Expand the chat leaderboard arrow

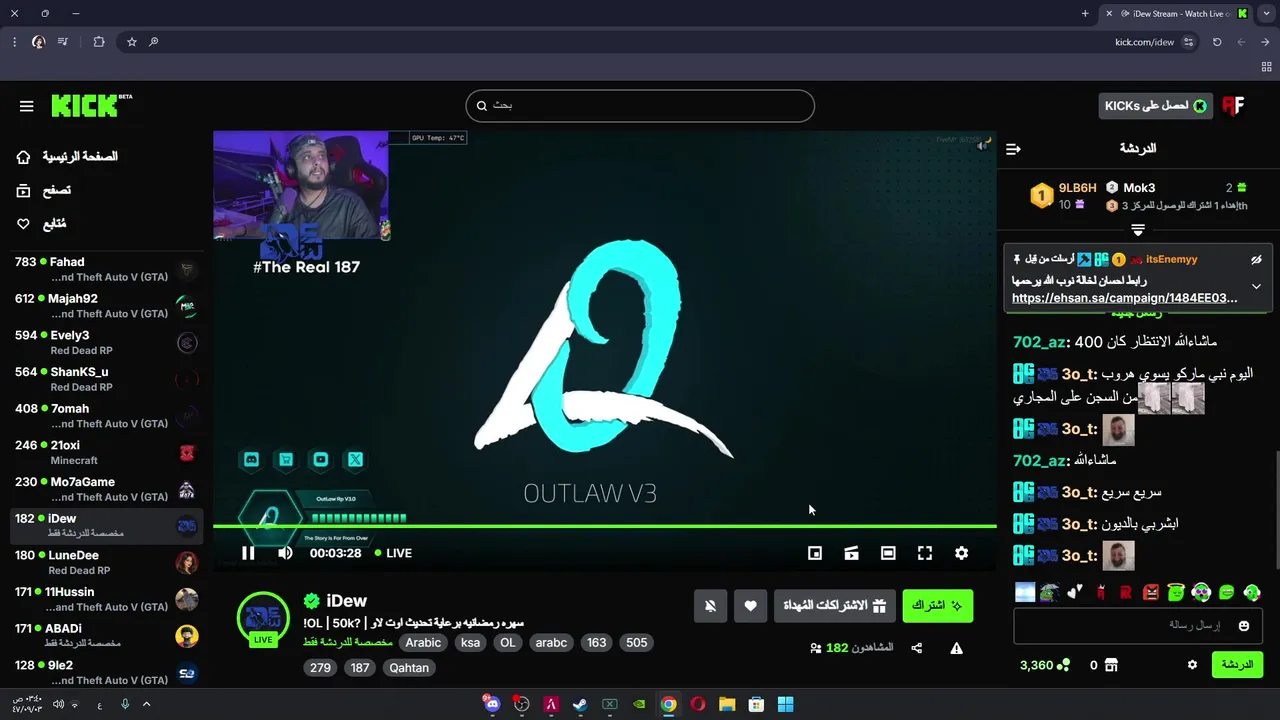(1138, 230)
